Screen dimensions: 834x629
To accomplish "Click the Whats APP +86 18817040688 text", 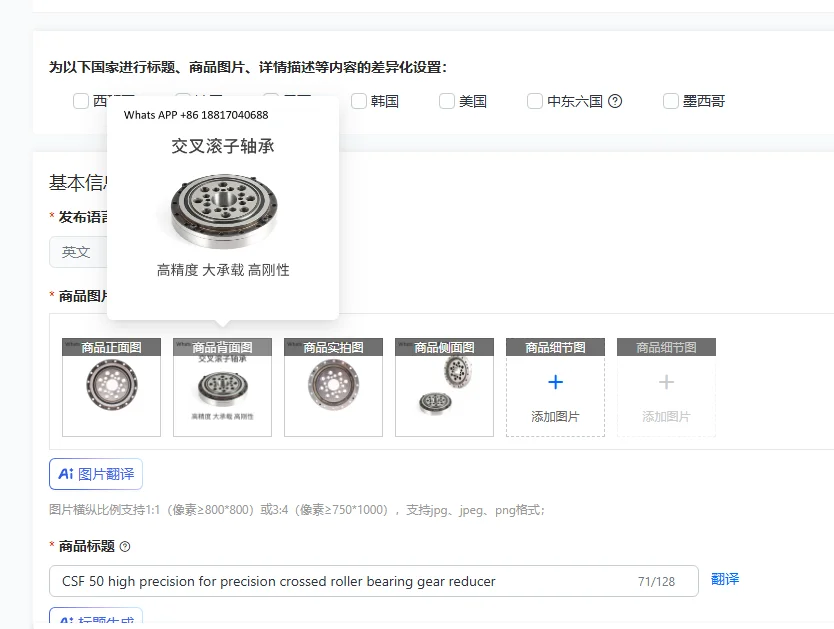I will (x=196, y=115).
